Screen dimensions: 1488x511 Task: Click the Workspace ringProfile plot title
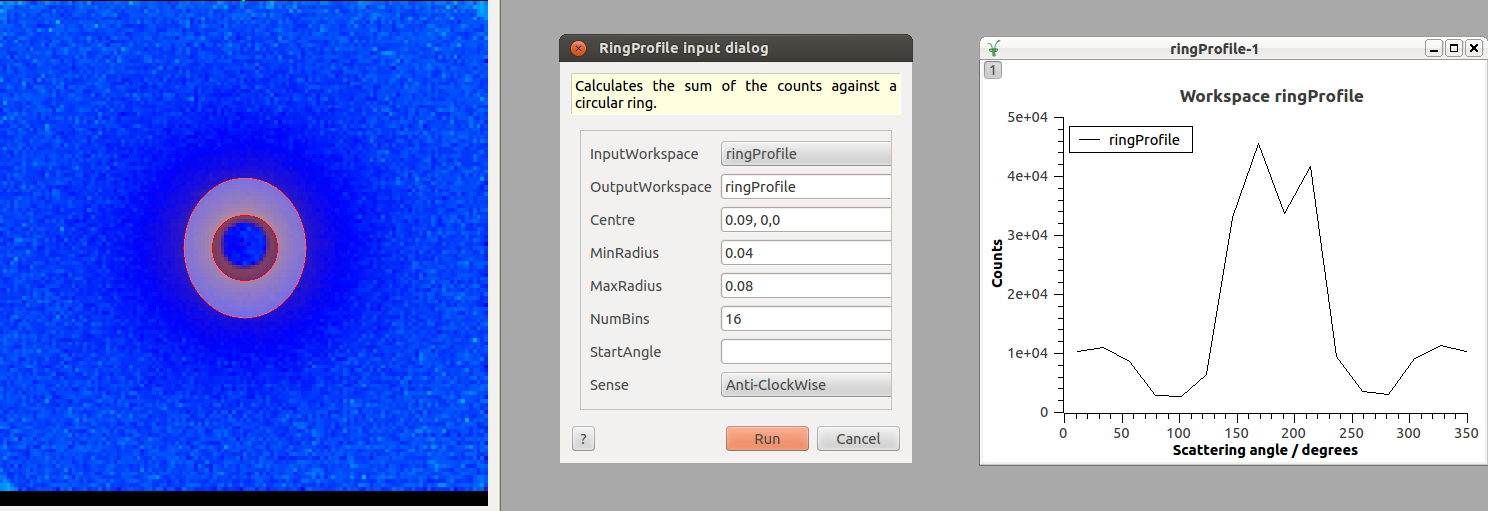[1271, 97]
